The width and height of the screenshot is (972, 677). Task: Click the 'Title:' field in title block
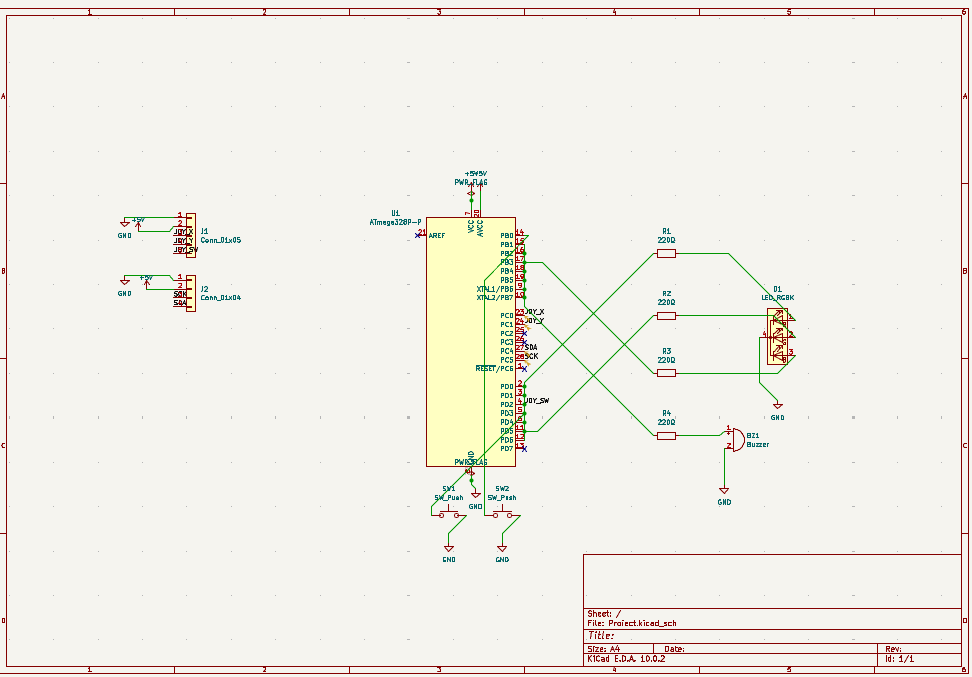(x=601, y=635)
